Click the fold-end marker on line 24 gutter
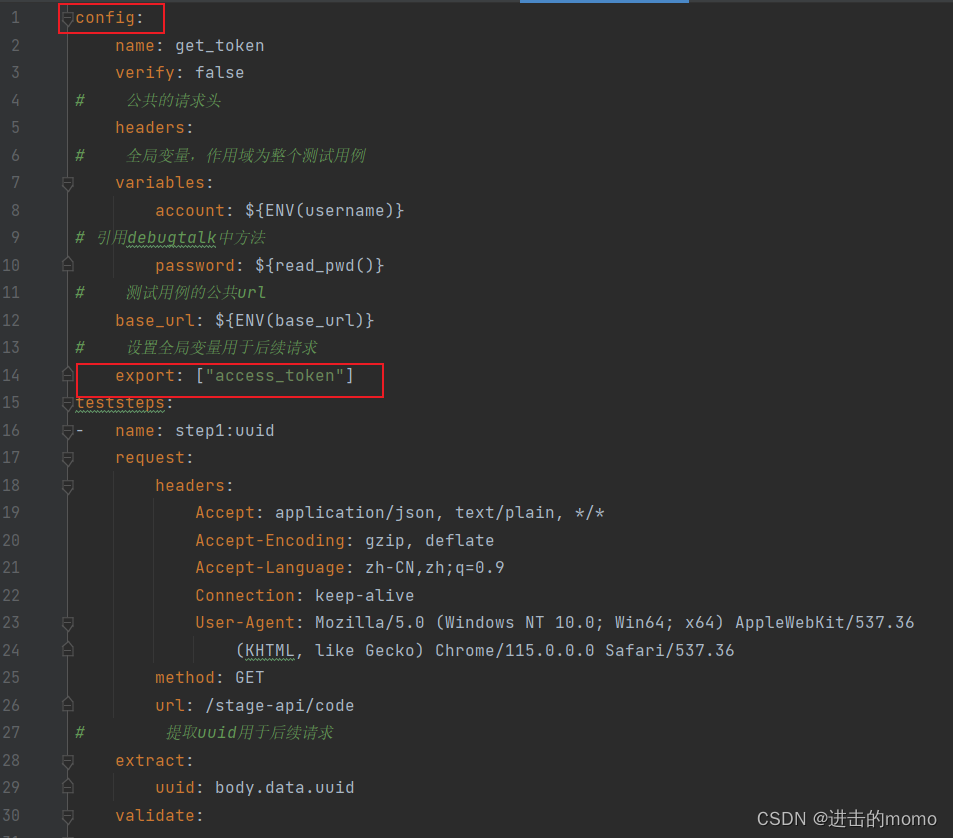Viewport: 953px width, 838px height. pos(66,650)
